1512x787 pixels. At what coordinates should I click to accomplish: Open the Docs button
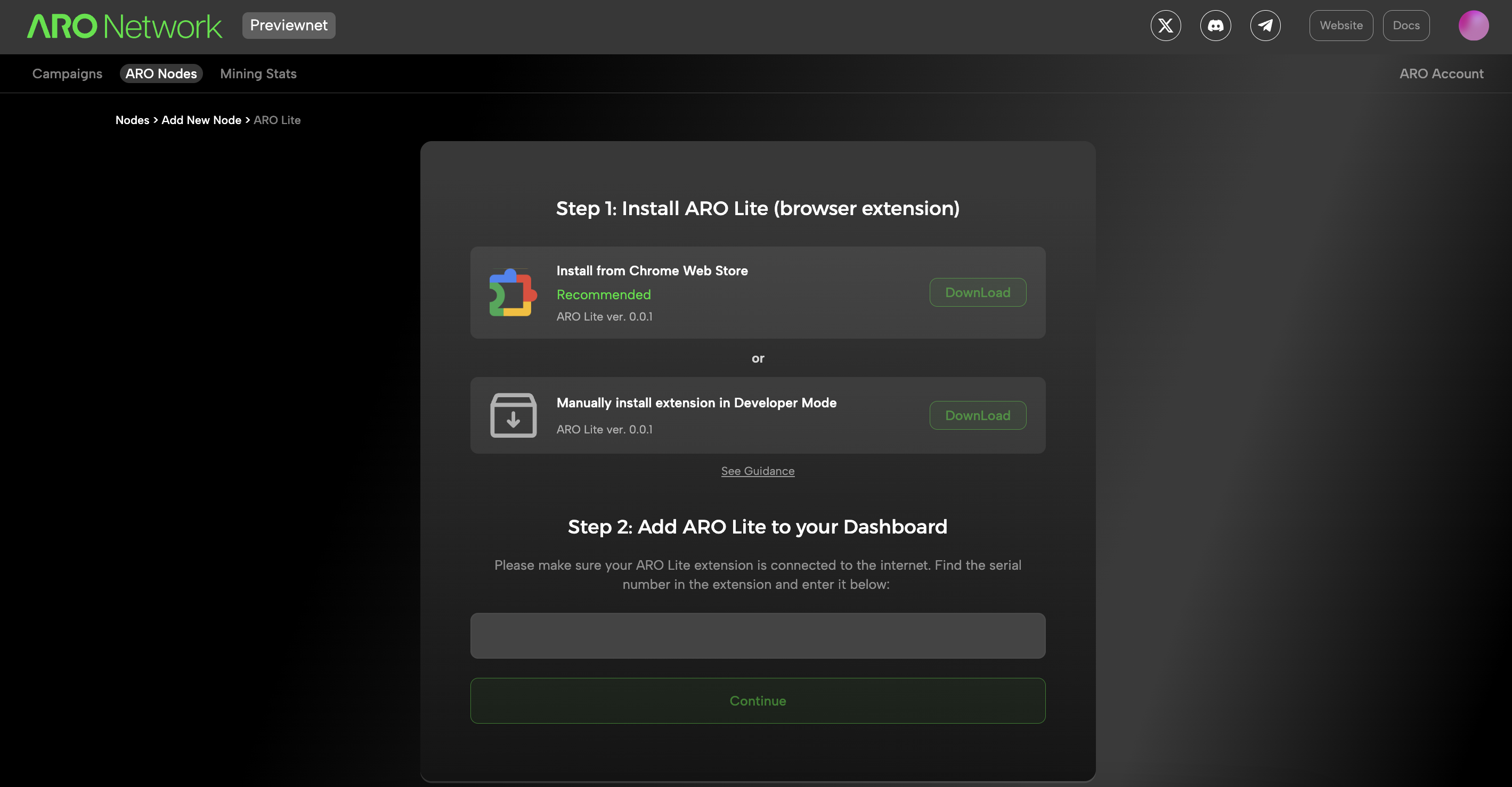coord(1407,26)
